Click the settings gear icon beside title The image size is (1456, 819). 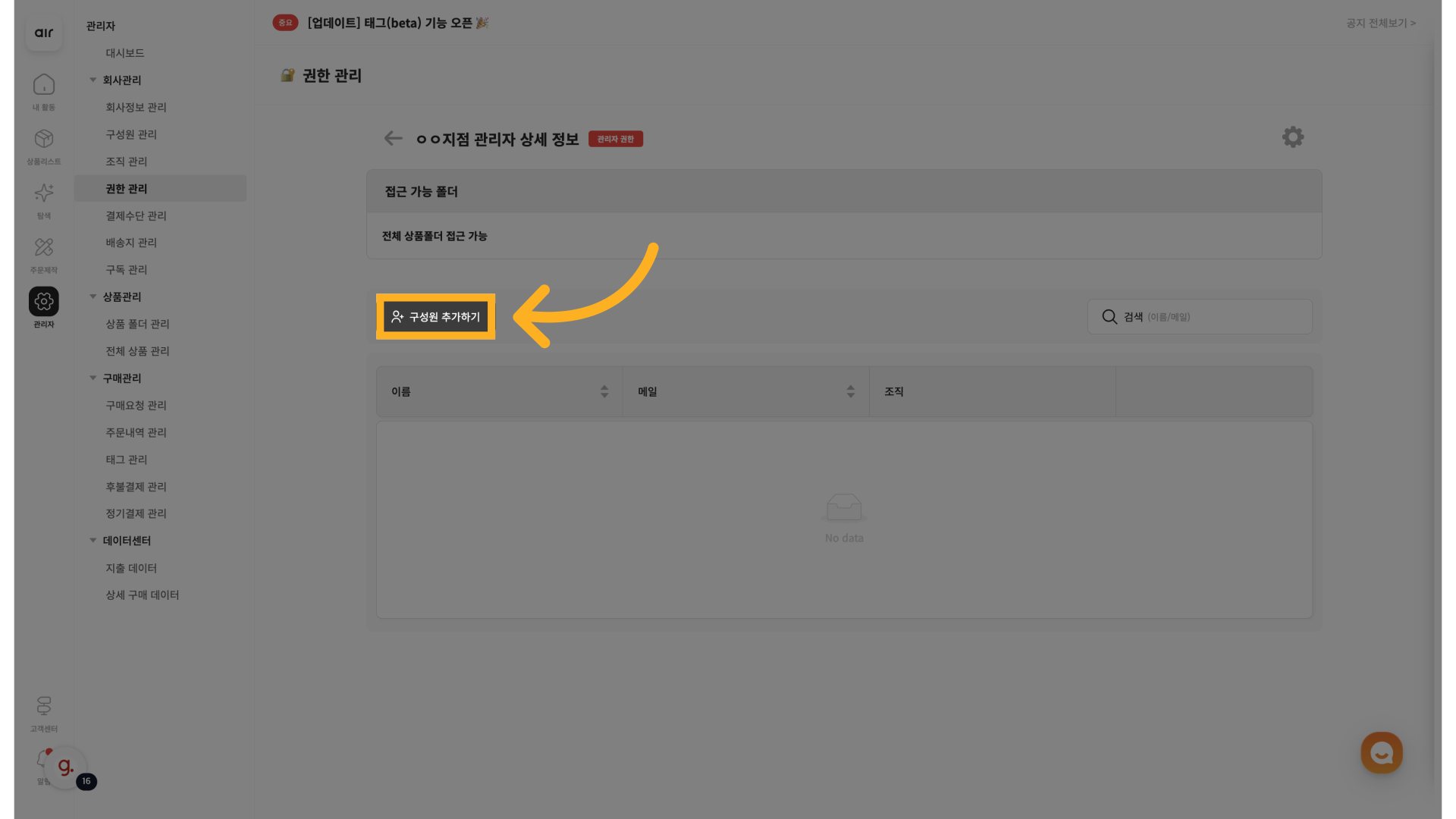tap(1293, 137)
